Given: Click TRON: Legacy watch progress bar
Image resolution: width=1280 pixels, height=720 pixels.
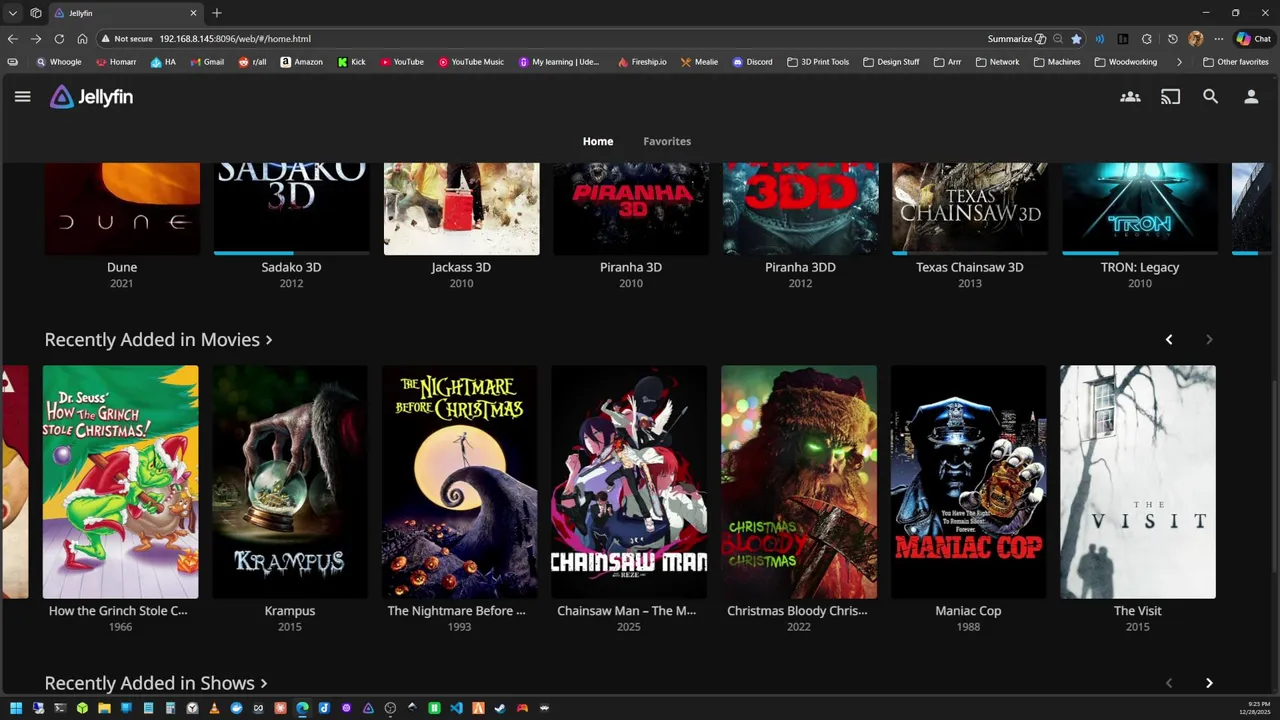Looking at the screenshot, I should tap(1140, 253).
